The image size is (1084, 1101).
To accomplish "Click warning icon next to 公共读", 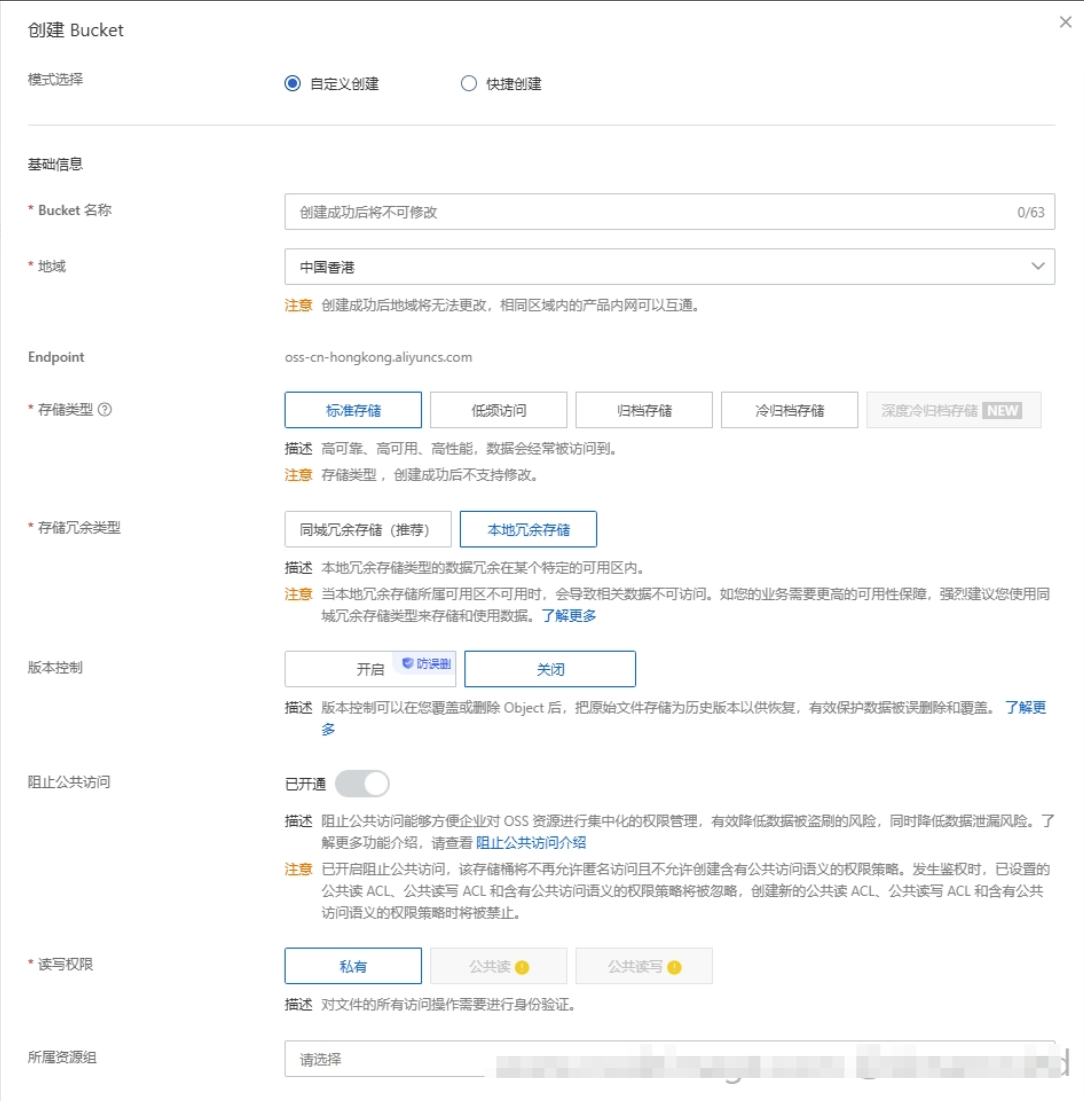I will coord(524,966).
